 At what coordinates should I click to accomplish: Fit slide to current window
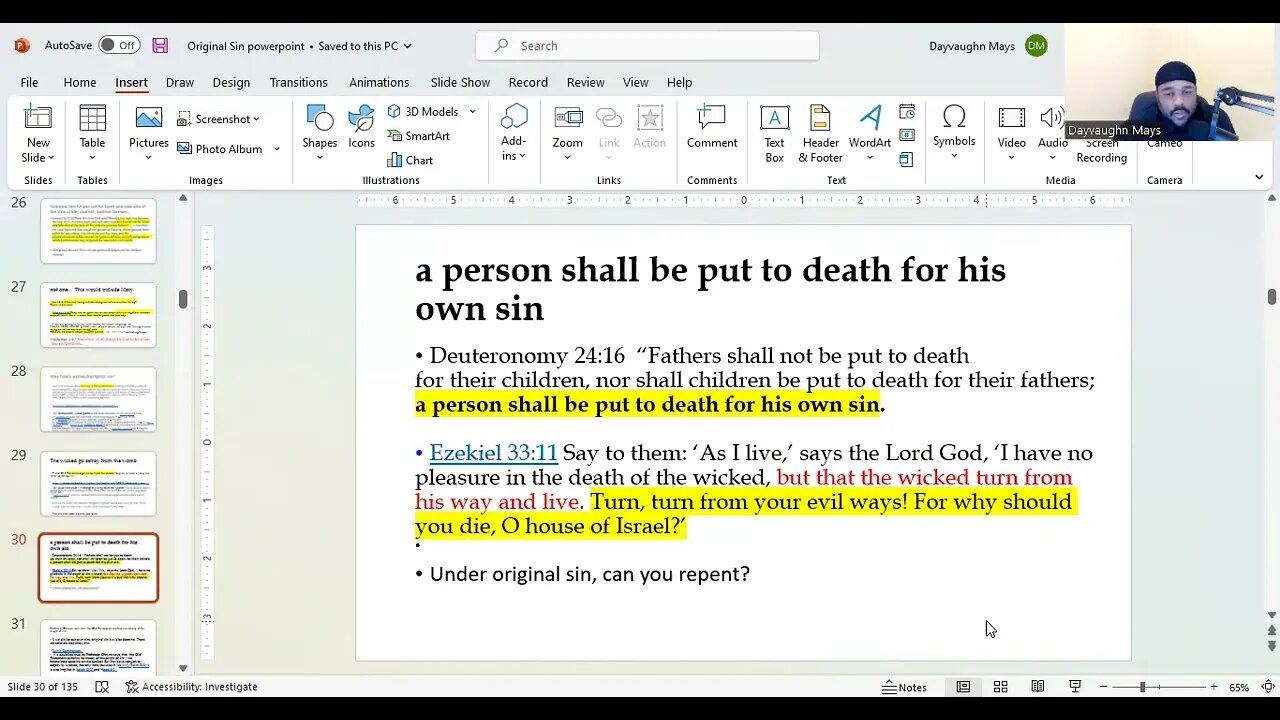tap(1266, 687)
